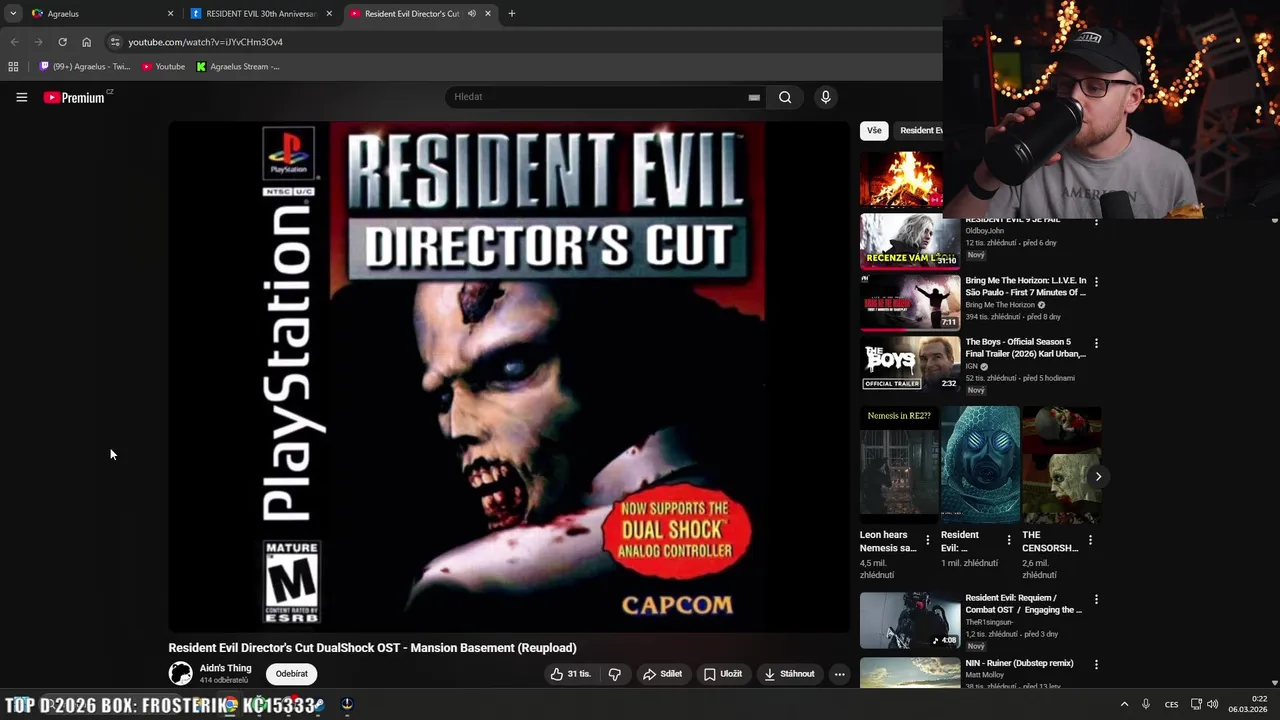Close RESIDENT EVIL 30th Anniversary tab
Screen dimensions: 1280x720
tap(329, 14)
